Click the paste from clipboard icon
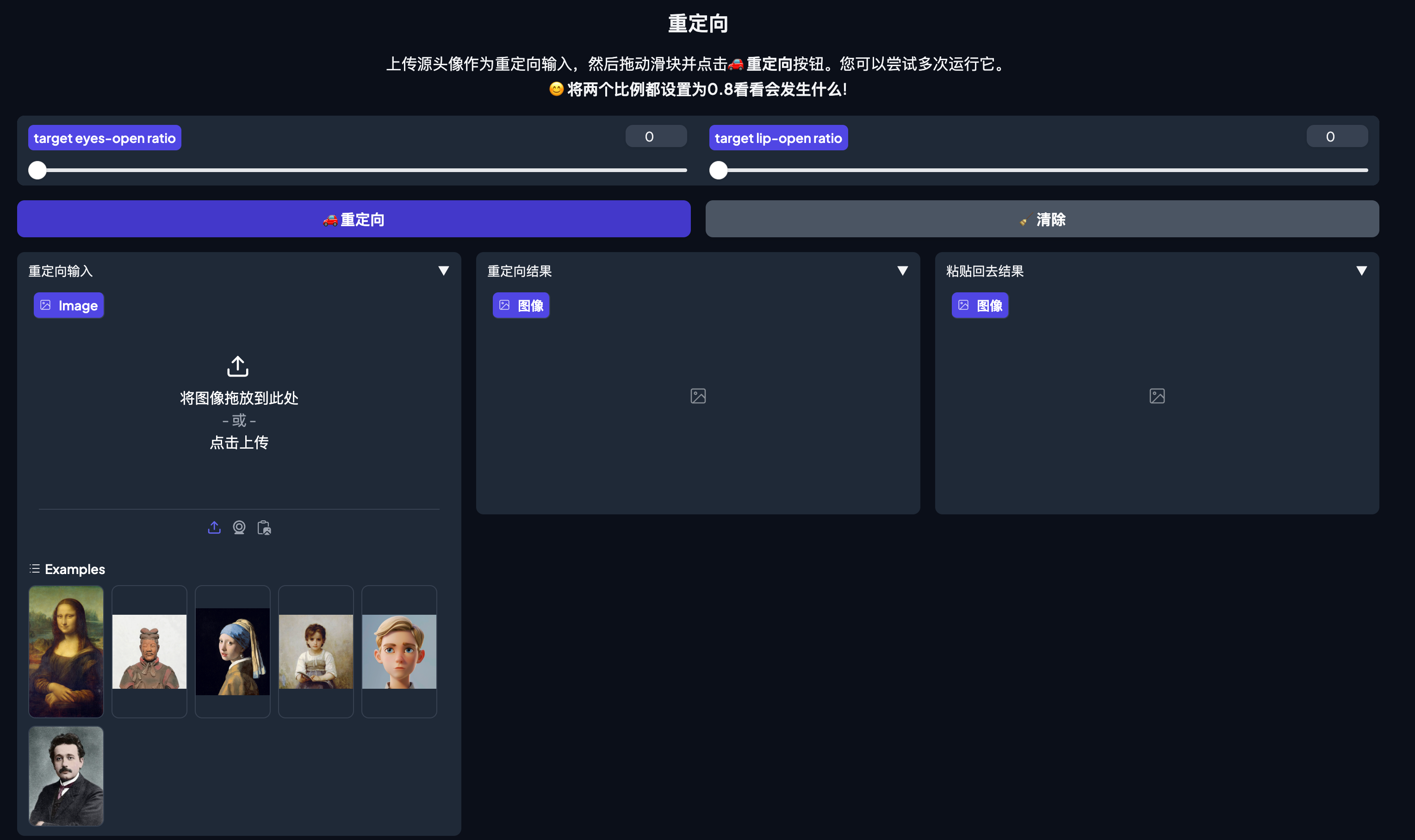 [x=264, y=528]
